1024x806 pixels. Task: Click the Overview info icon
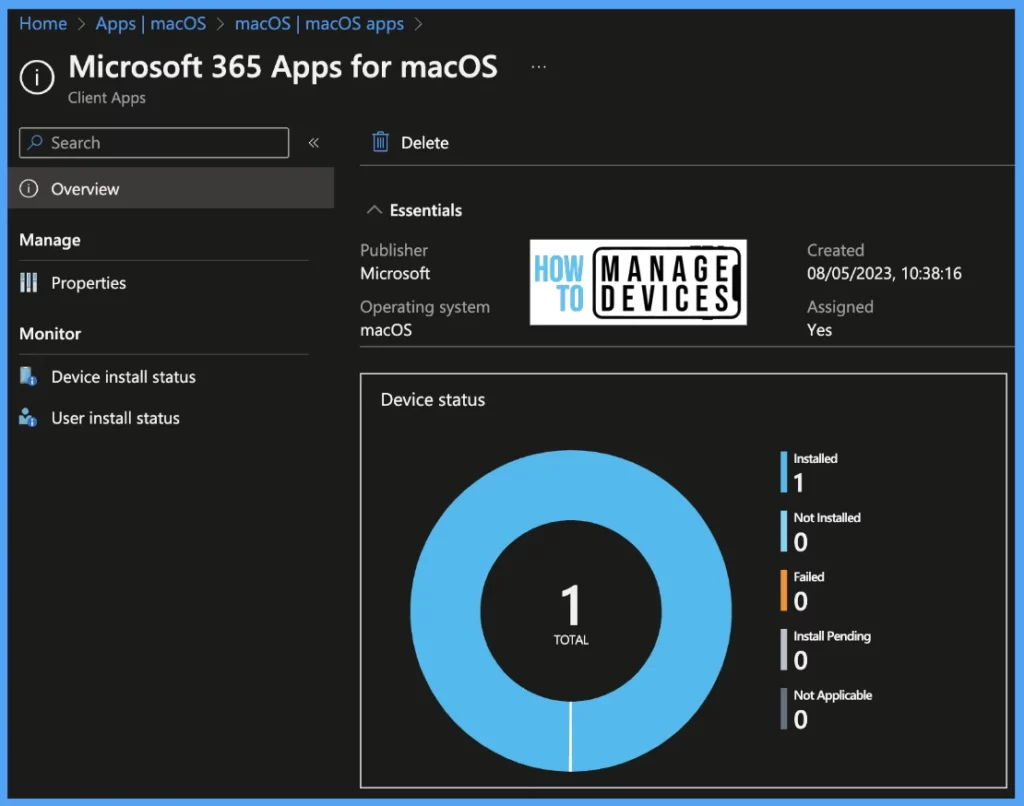tap(29, 189)
